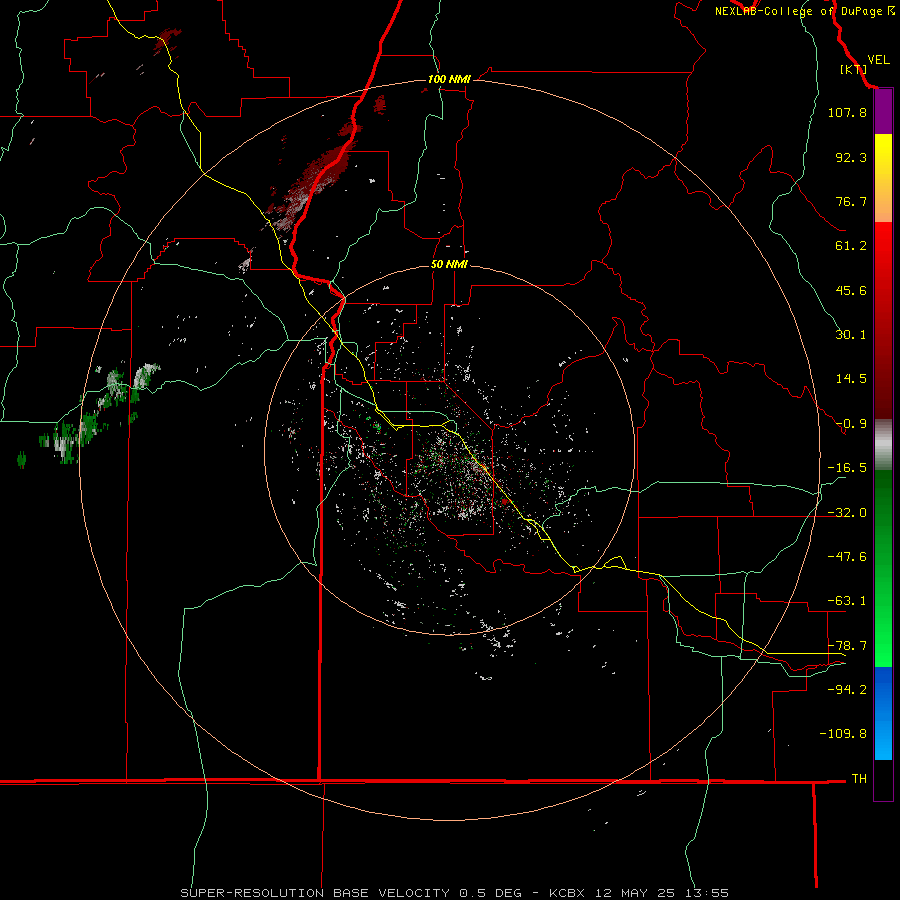The width and height of the screenshot is (900, 900).
Task: Pick the purple segment of the velocity scale
Action: [883, 112]
